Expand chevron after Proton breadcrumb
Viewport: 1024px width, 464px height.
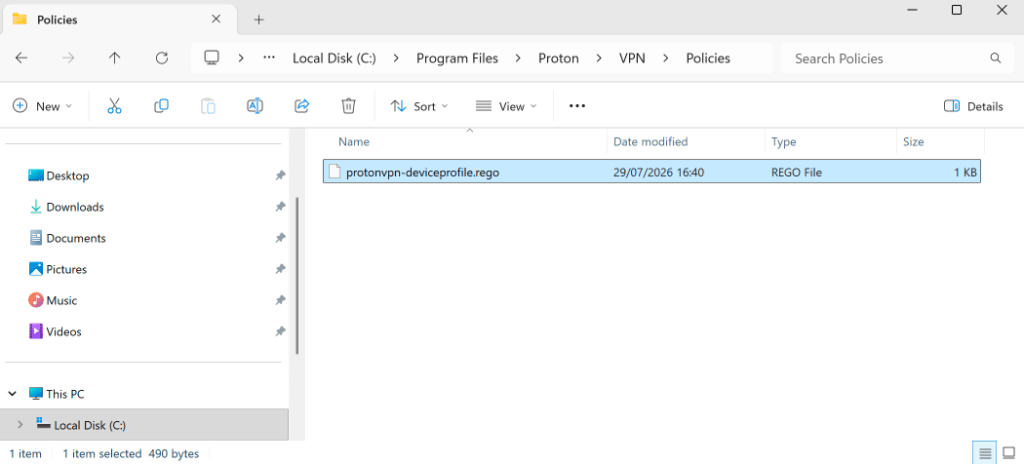[599, 58]
